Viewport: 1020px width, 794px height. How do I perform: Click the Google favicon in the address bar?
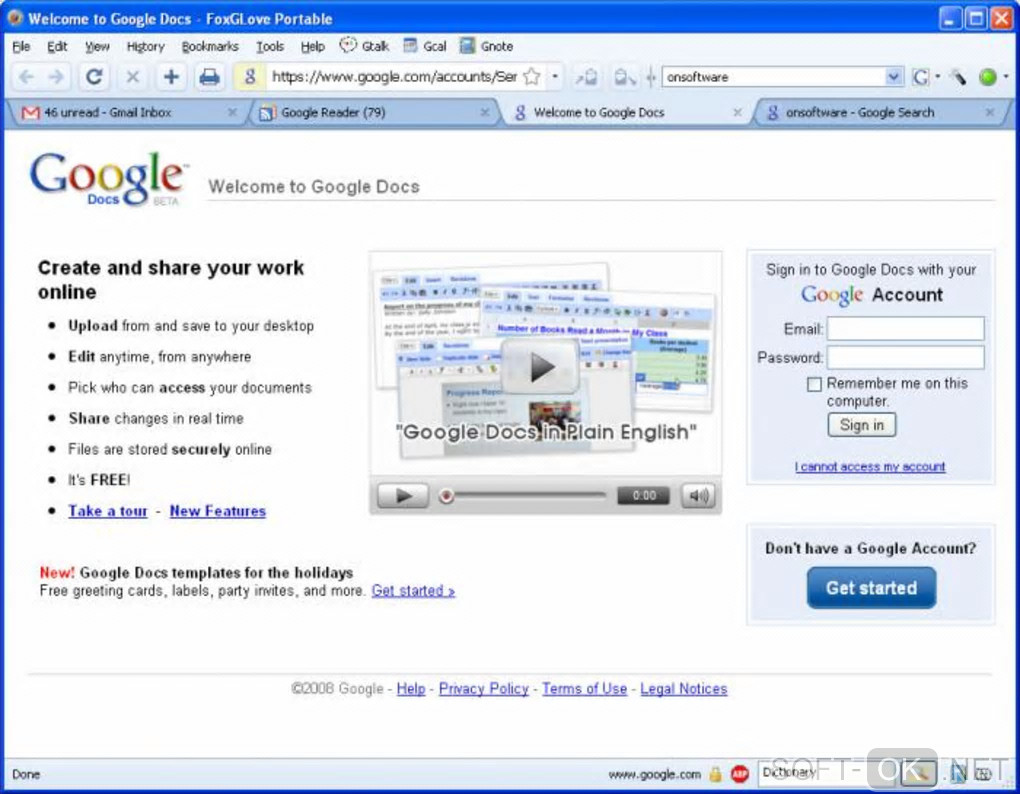tap(250, 77)
